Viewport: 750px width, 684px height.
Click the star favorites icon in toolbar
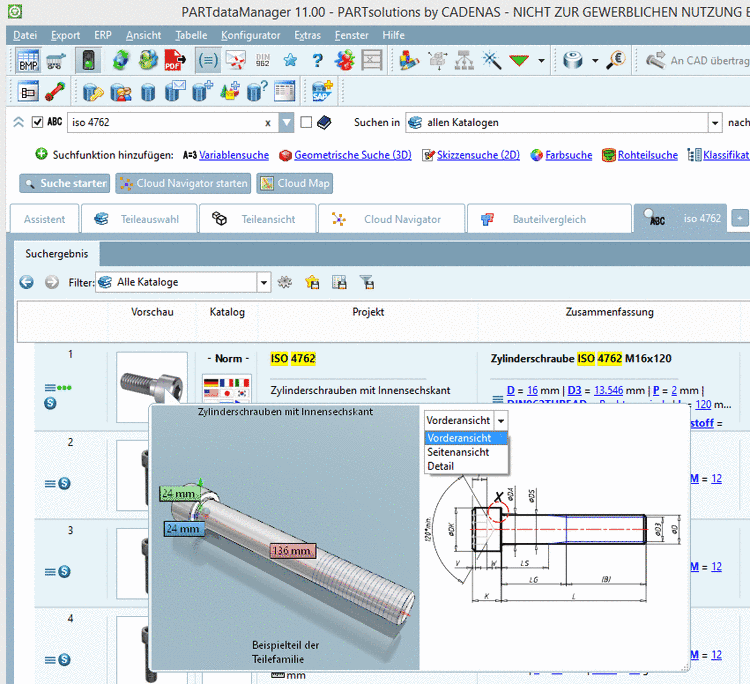tap(290, 60)
